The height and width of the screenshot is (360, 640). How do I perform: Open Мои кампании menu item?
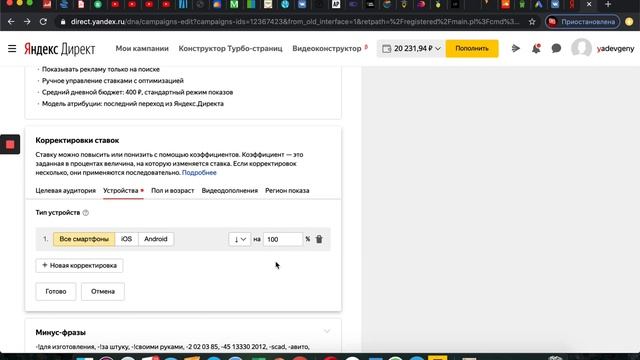pos(142,49)
